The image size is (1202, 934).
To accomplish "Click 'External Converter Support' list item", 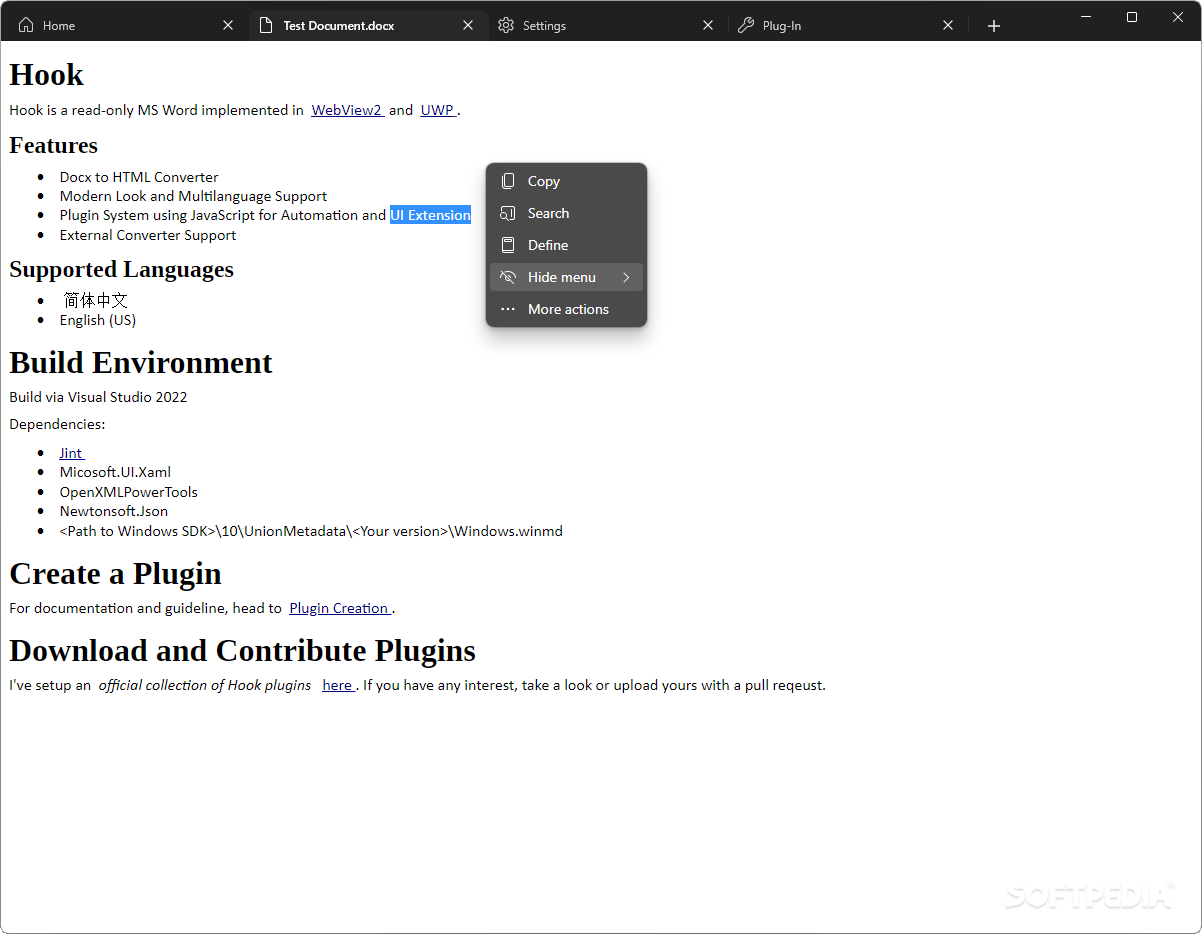I will tap(148, 235).
